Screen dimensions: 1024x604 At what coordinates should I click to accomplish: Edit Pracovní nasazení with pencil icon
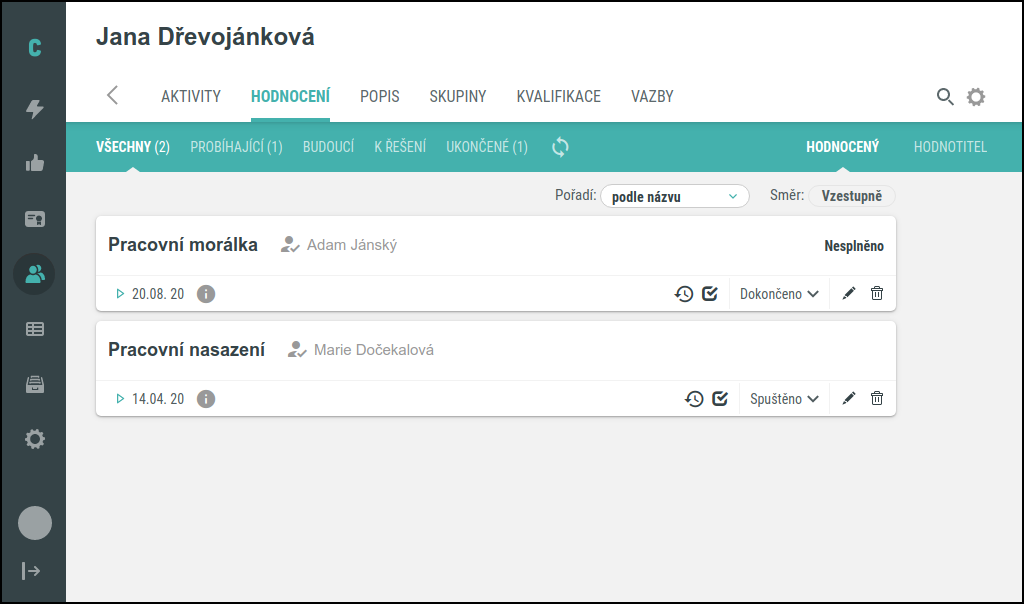coord(849,399)
